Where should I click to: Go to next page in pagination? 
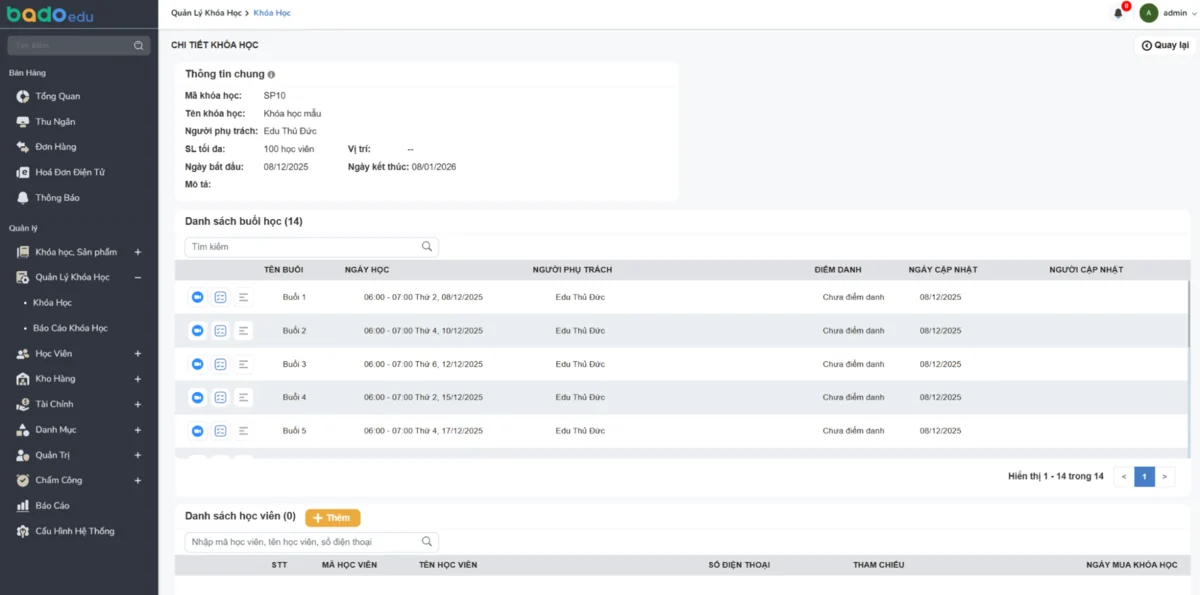(1164, 477)
